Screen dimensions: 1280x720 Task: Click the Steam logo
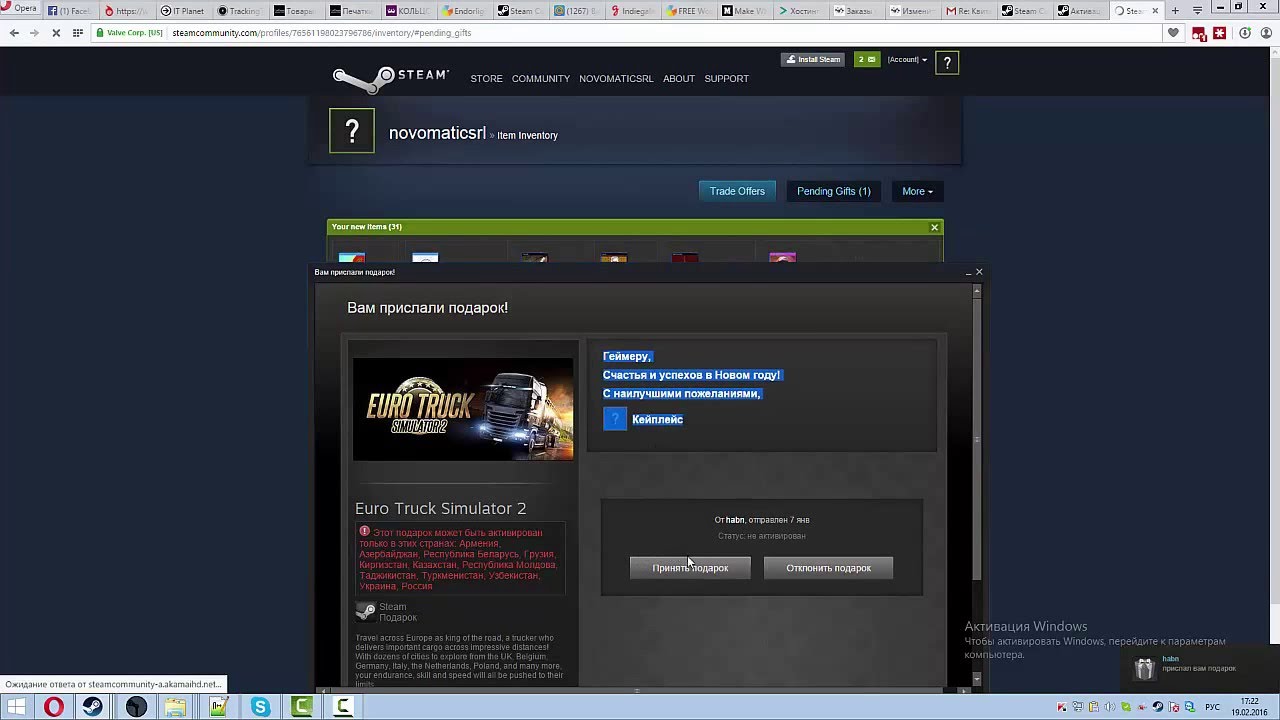pos(391,78)
